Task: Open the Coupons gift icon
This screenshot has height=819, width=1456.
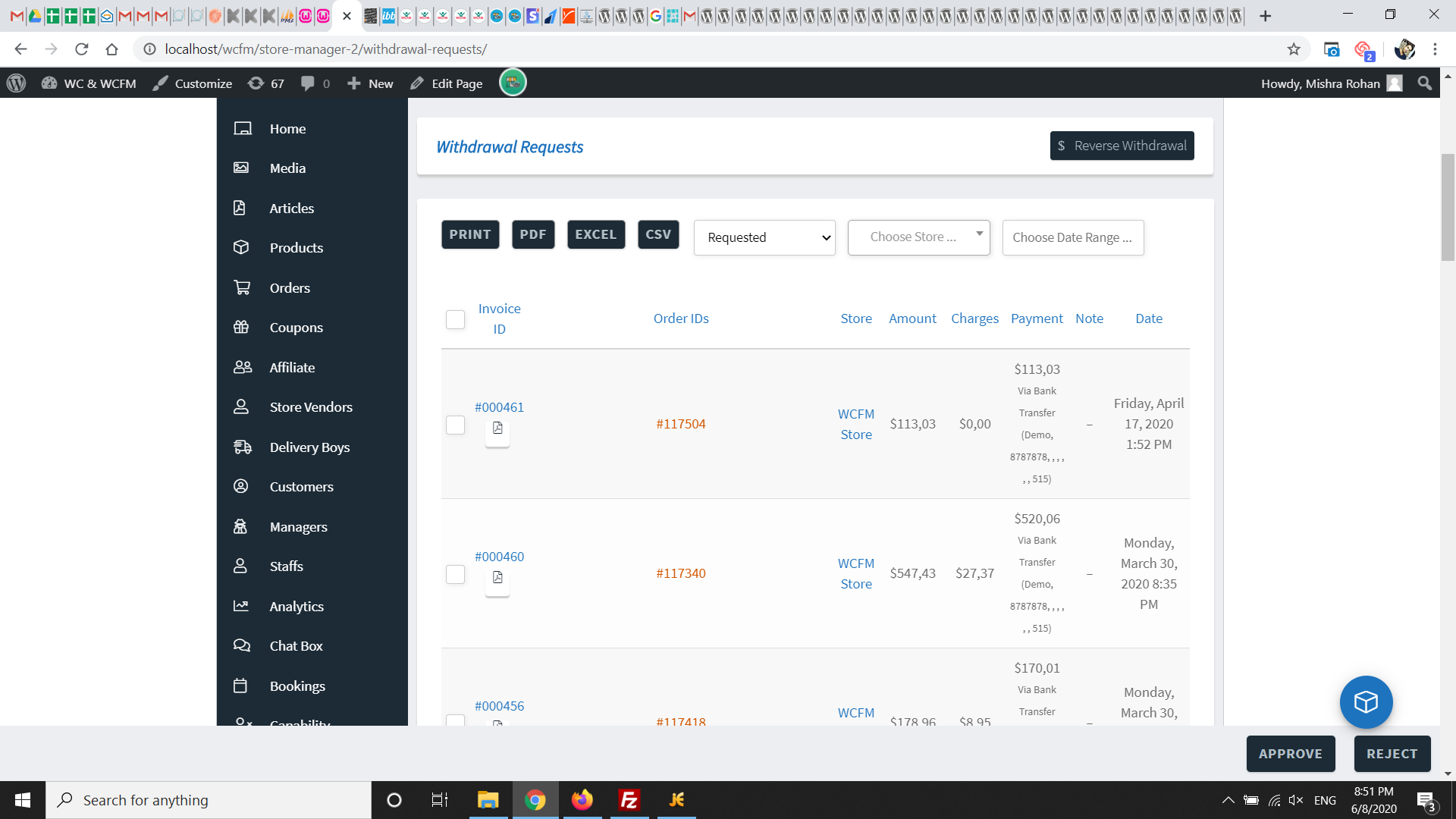Action: pyautogui.click(x=241, y=327)
